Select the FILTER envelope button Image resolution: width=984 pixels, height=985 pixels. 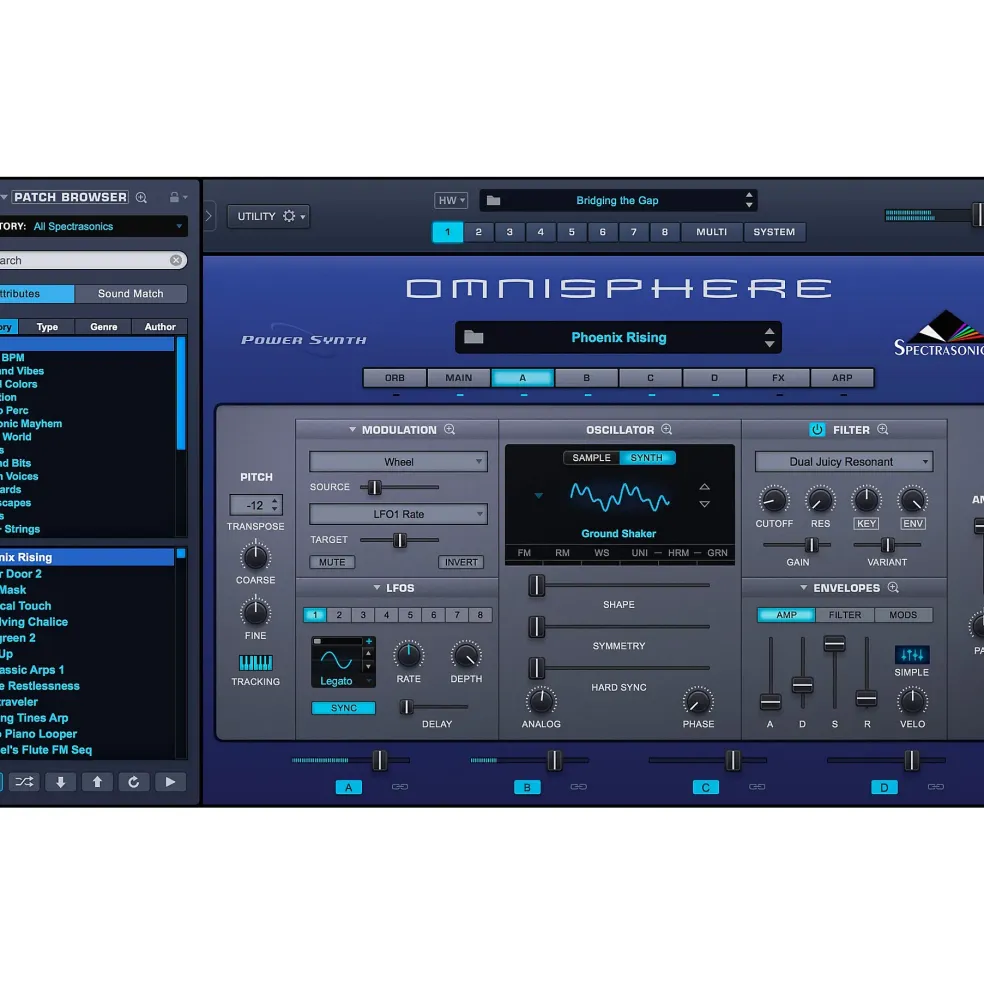pyautogui.click(x=845, y=615)
